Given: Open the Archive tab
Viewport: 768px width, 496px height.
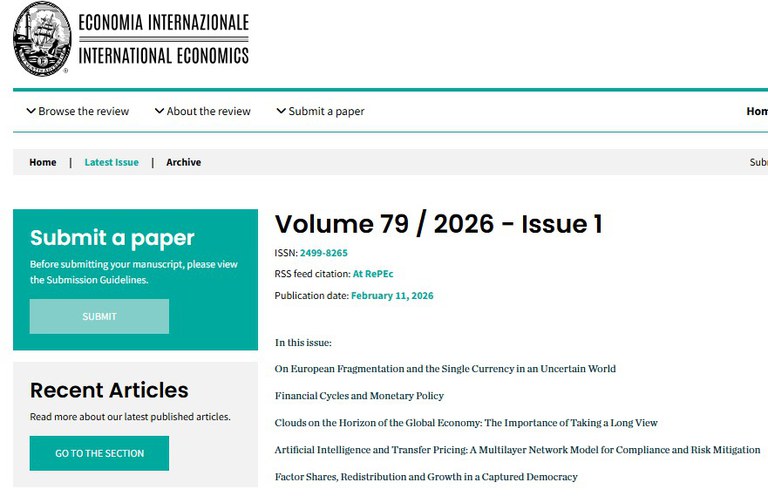Looking at the screenshot, I should (x=183, y=162).
